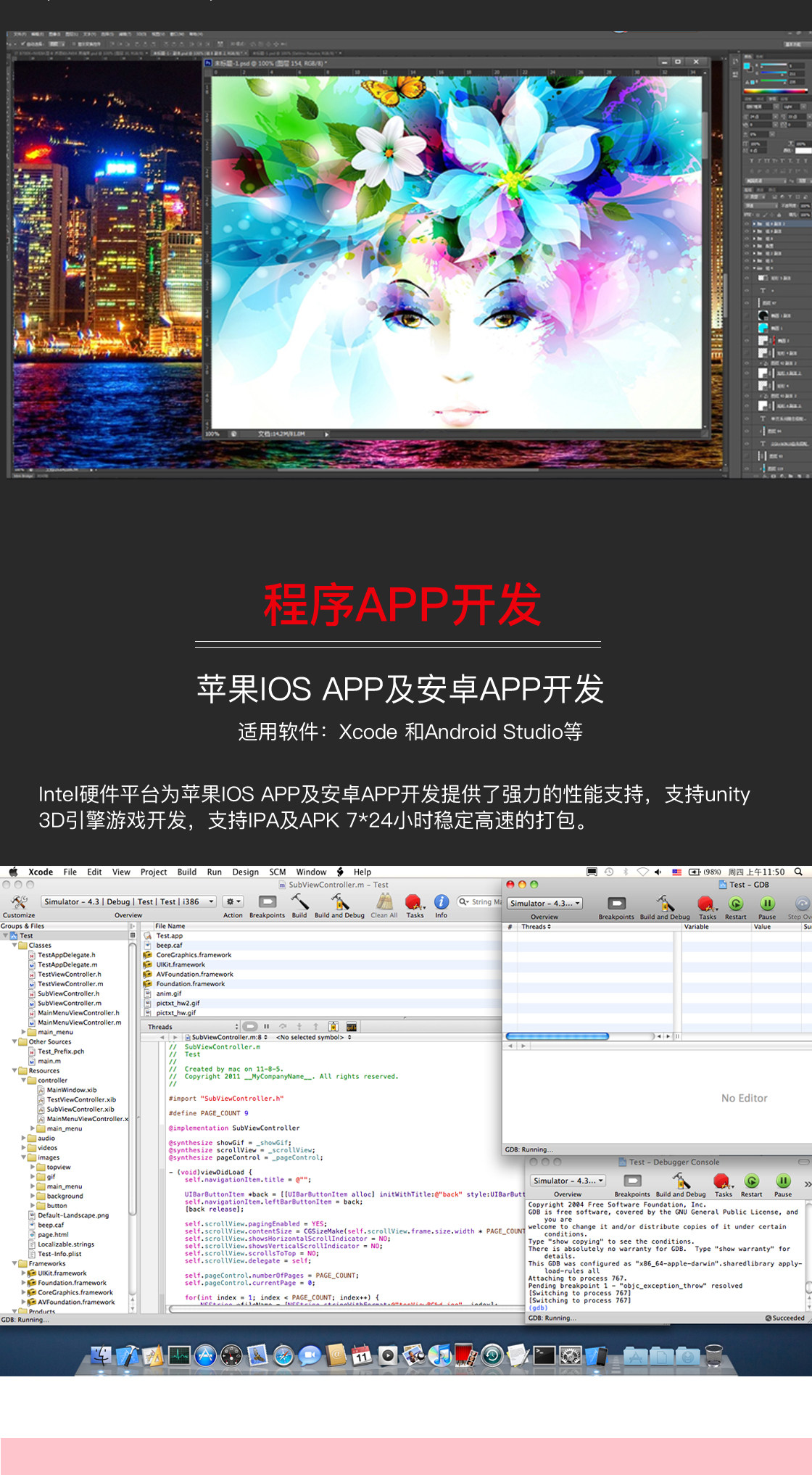The width and height of the screenshot is (812, 1475).
Task: Open the Design menu
Action: pyautogui.click(x=246, y=872)
